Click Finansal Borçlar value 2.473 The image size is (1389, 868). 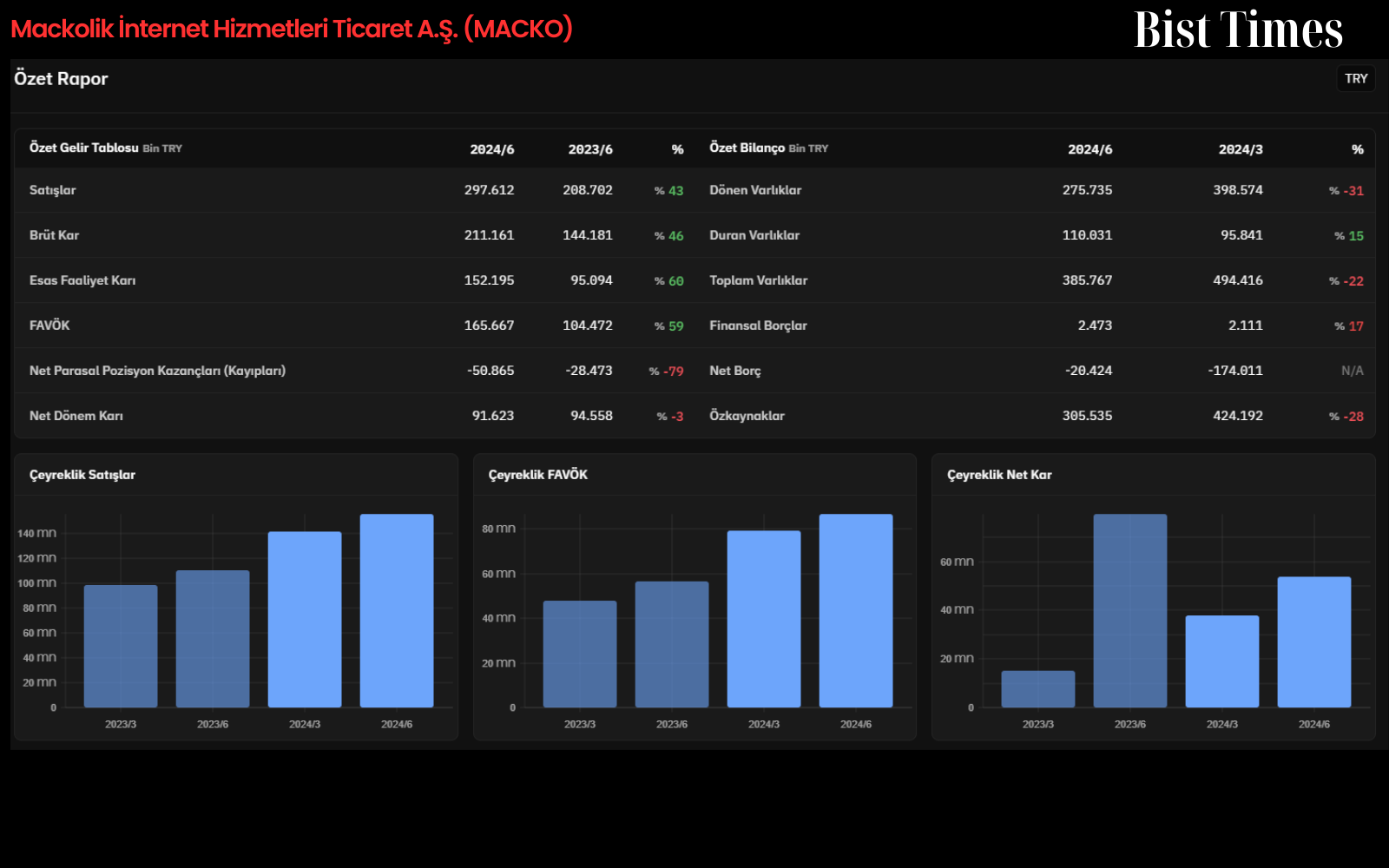click(1095, 325)
